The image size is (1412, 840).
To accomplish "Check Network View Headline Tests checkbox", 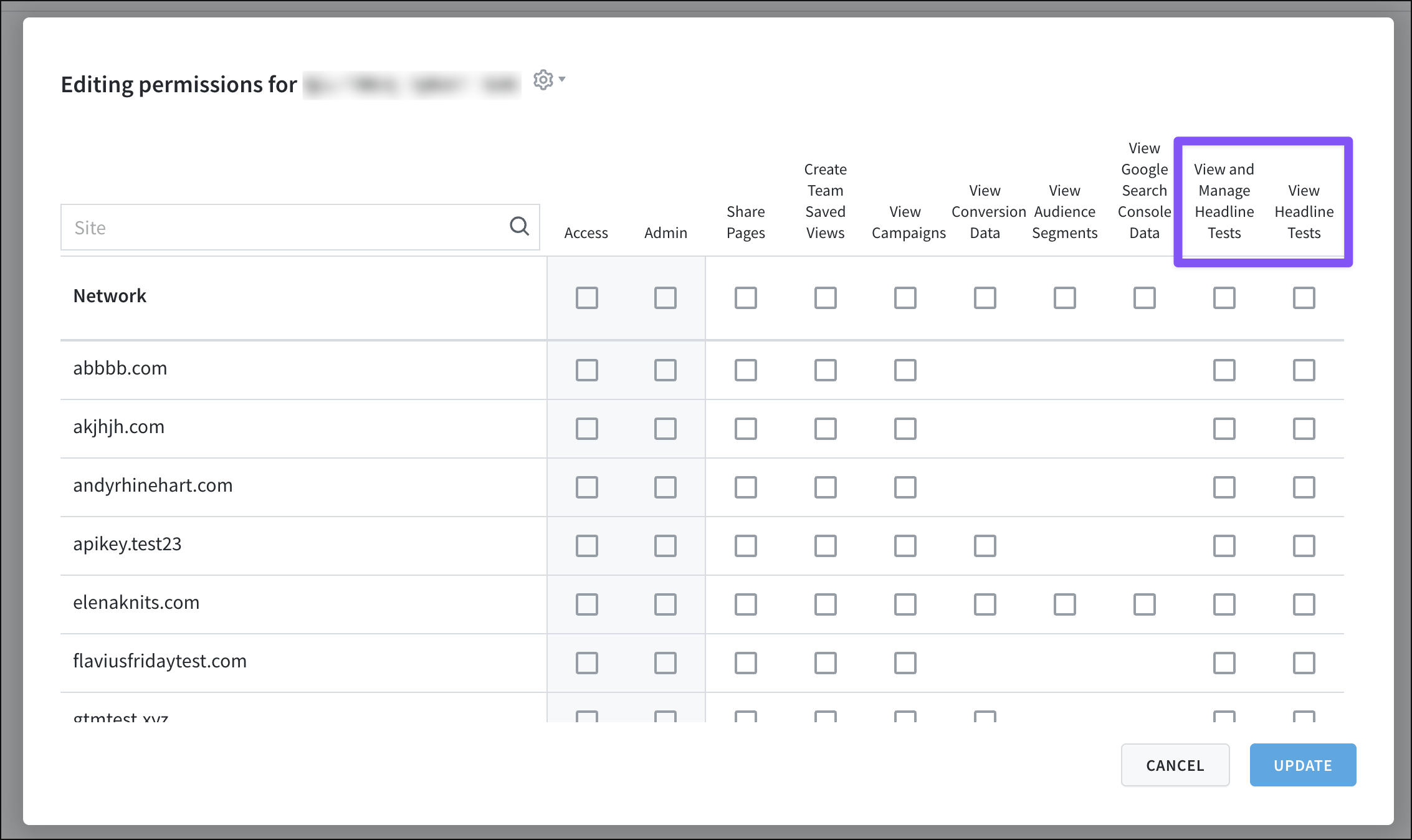I will pos(1304,298).
